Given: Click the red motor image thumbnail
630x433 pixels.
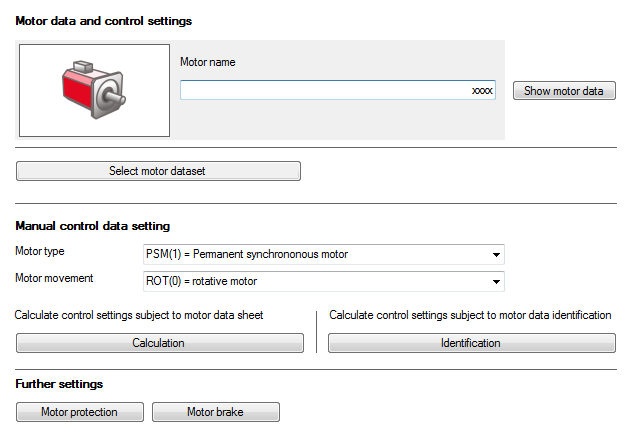Looking at the screenshot, I should (95, 89).
